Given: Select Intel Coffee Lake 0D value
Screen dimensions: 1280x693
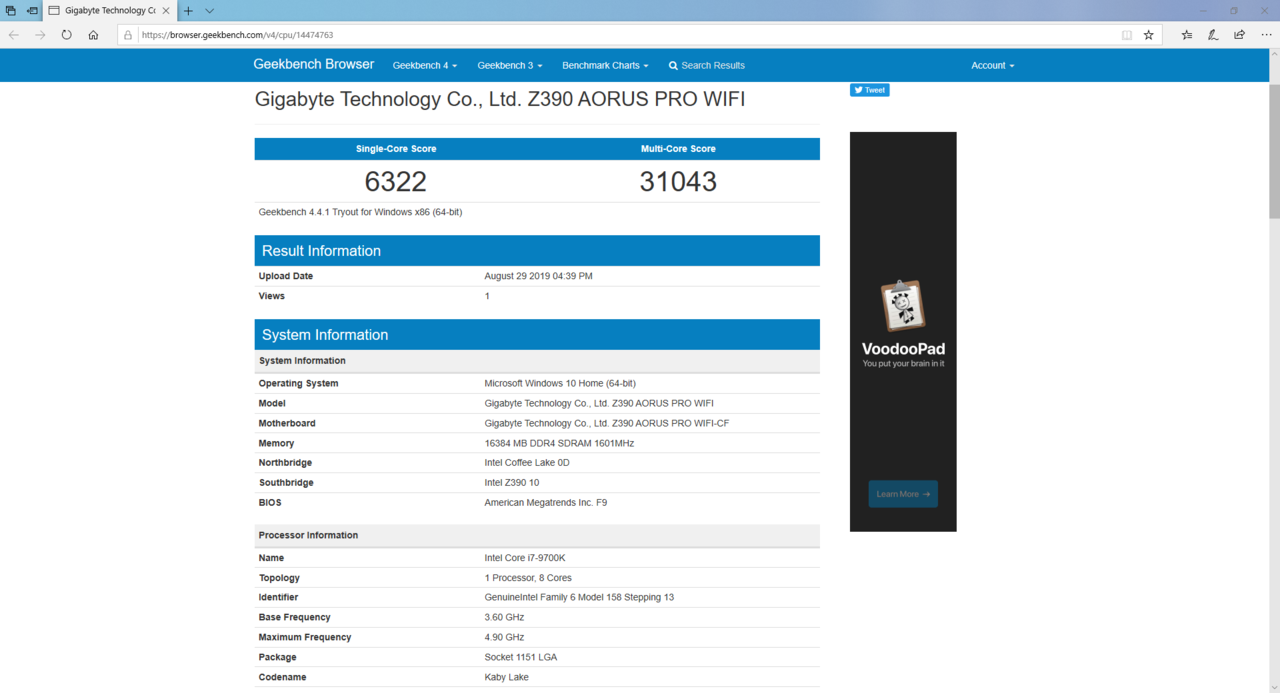Looking at the screenshot, I should (x=527, y=463).
